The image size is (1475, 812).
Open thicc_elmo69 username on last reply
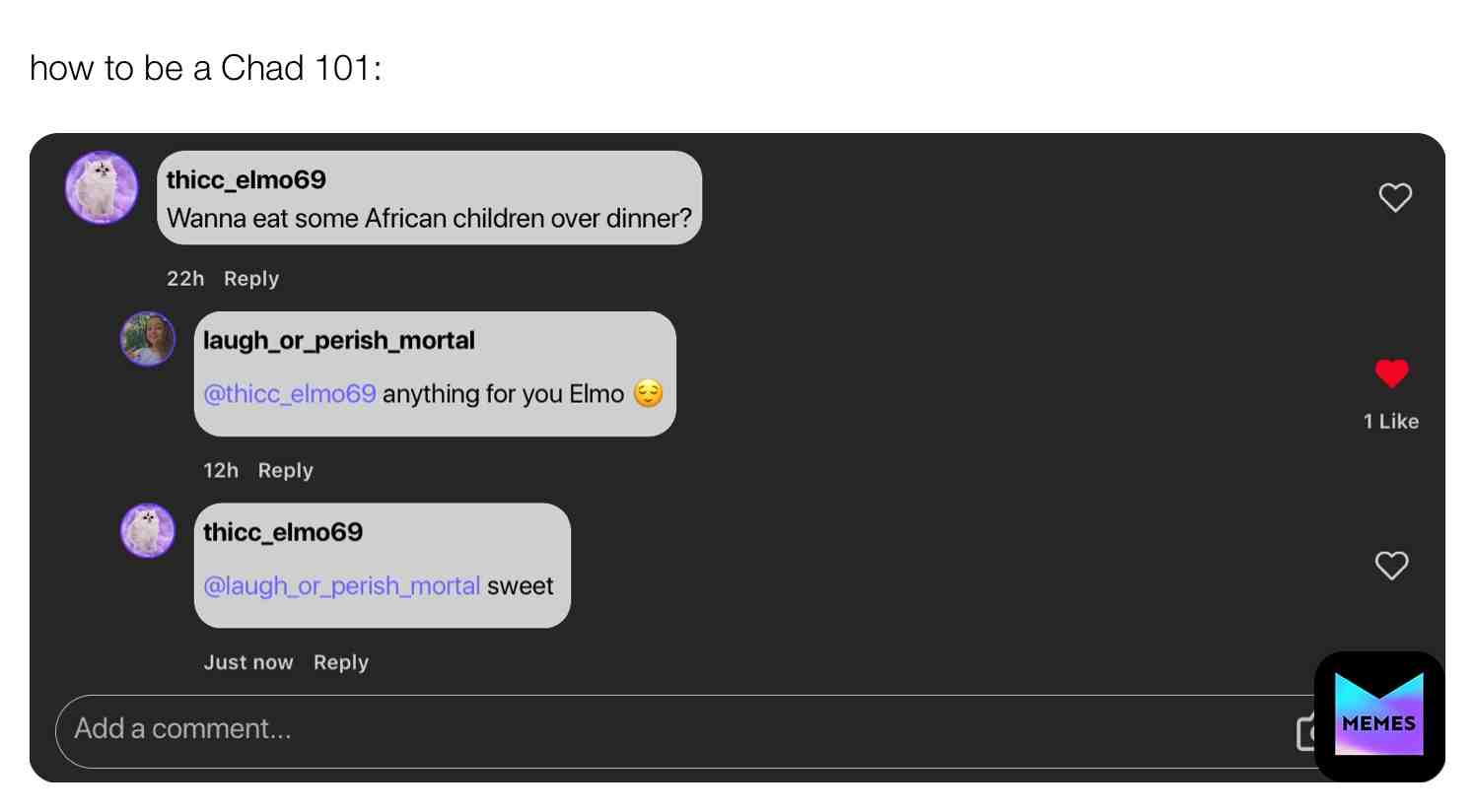[x=283, y=532]
